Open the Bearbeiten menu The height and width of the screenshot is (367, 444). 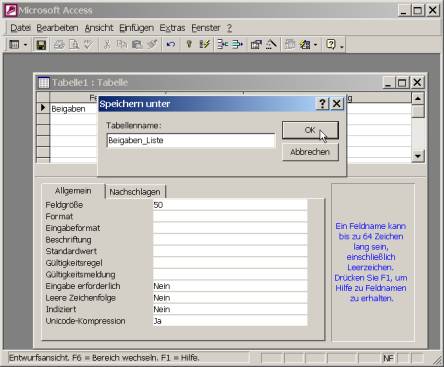pos(57,28)
